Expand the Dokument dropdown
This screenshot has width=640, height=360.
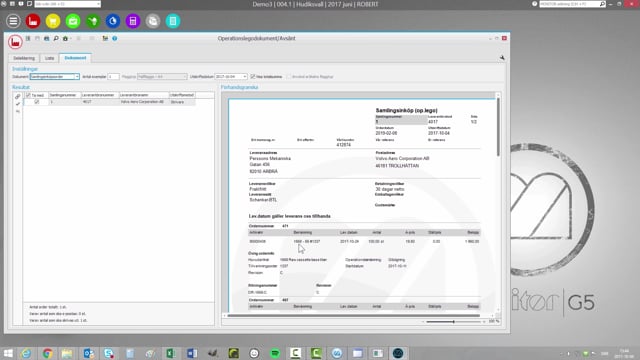77,77
